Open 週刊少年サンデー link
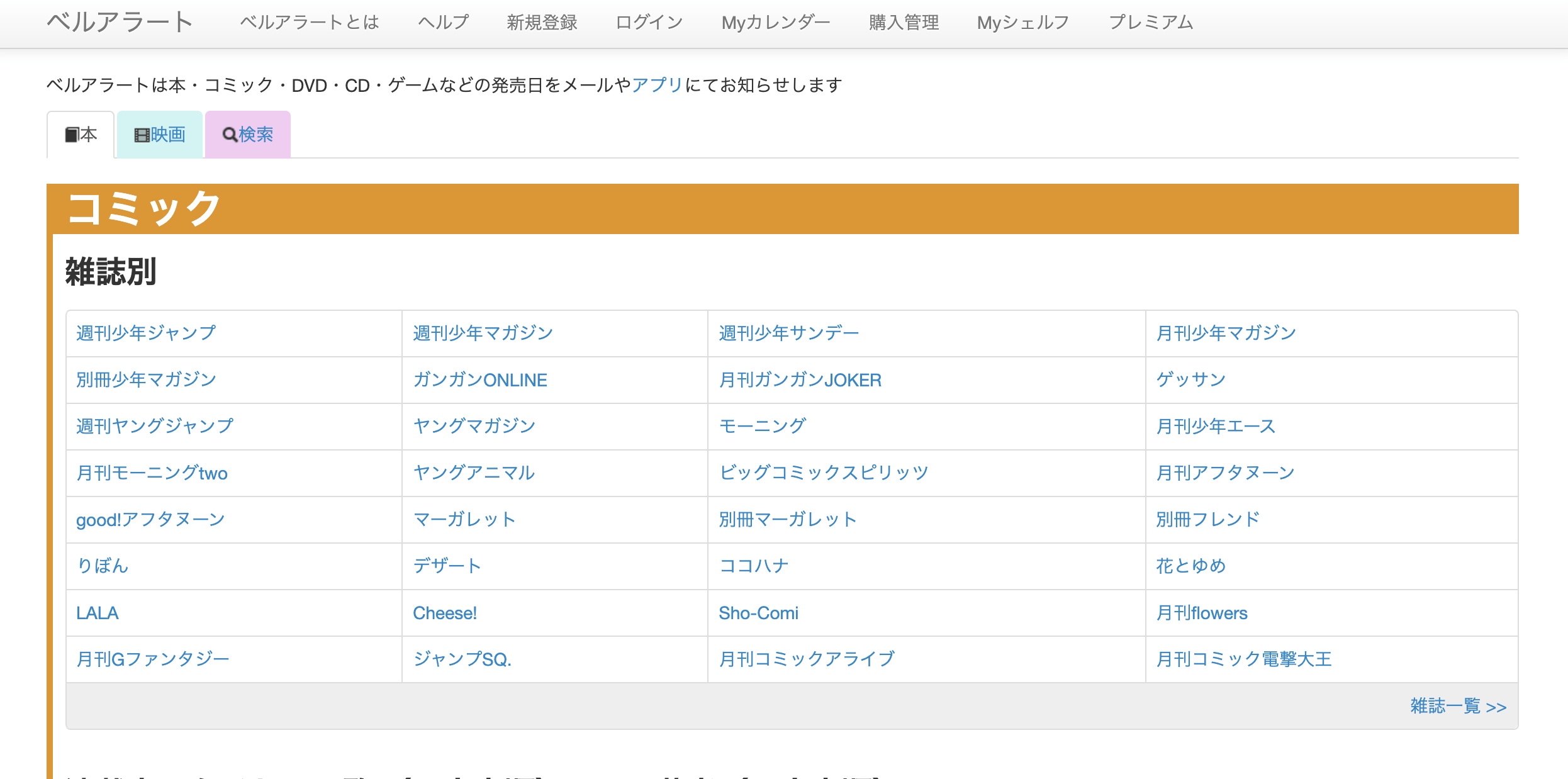This screenshot has height=779, width=1568. pos(789,333)
